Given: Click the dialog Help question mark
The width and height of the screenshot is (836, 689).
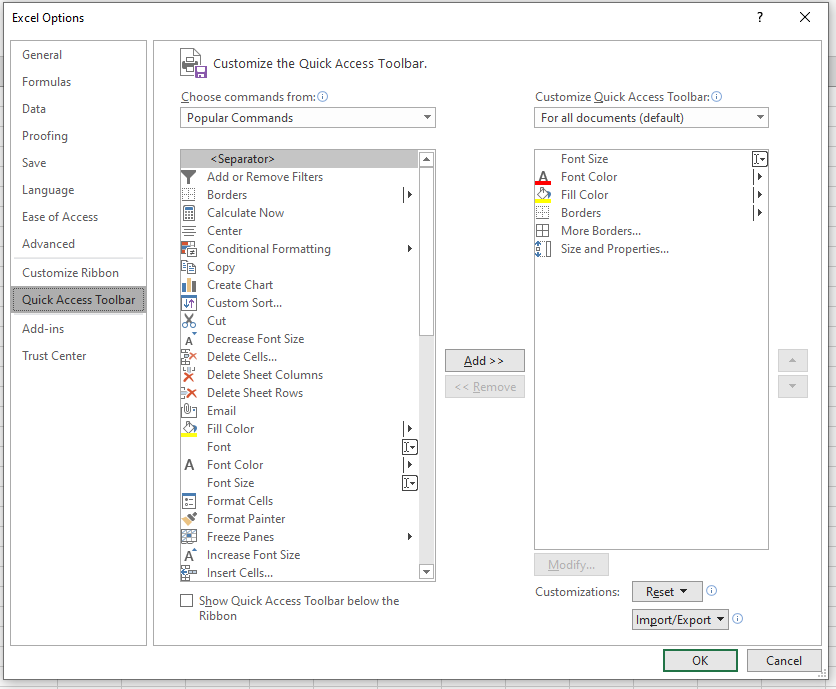Looking at the screenshot, I should pyautogui.click(x=760, y=18).
